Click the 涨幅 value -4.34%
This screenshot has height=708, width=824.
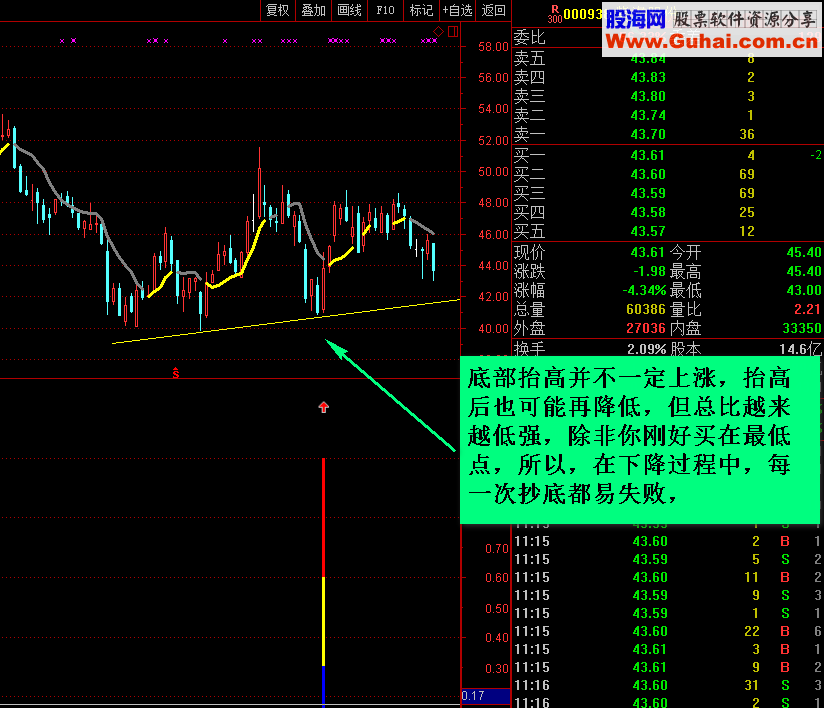(x=644, y=290)
